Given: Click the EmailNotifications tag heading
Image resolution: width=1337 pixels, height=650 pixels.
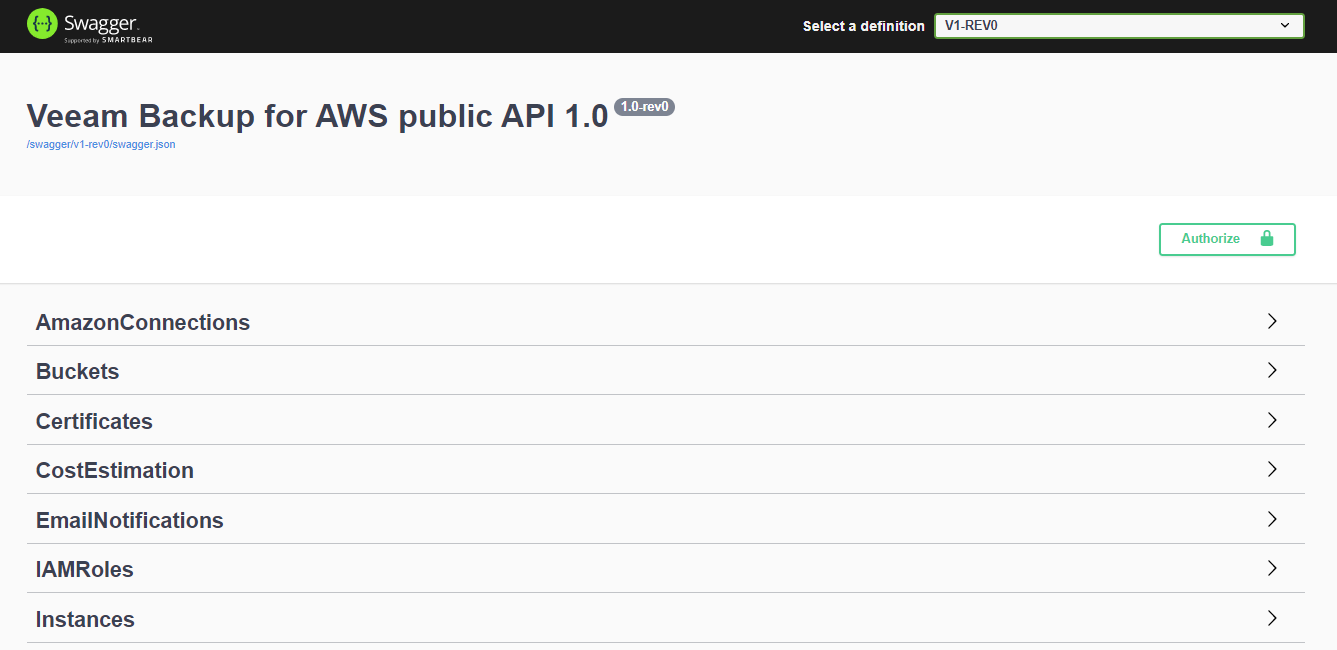Looking at the screenshot, I should (x=130, y=520).
